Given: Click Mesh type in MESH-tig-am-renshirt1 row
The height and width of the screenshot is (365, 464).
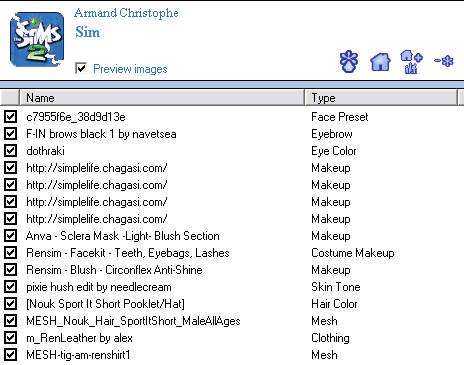Looking at the screenshot, I should pyautogui.click(x=324, y=355).
